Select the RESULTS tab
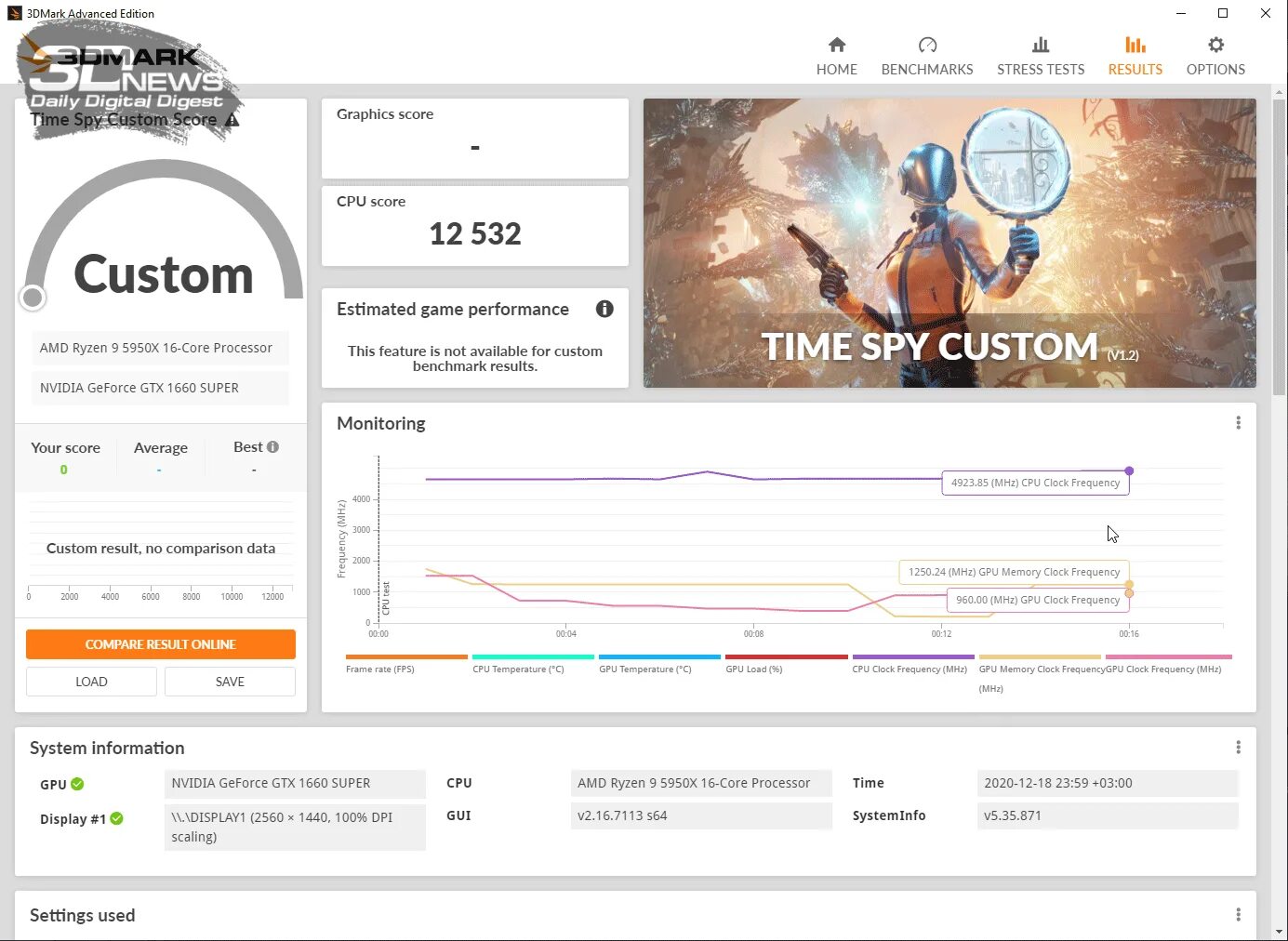Screen dimensions: 1288x941 coord(1135,56)
